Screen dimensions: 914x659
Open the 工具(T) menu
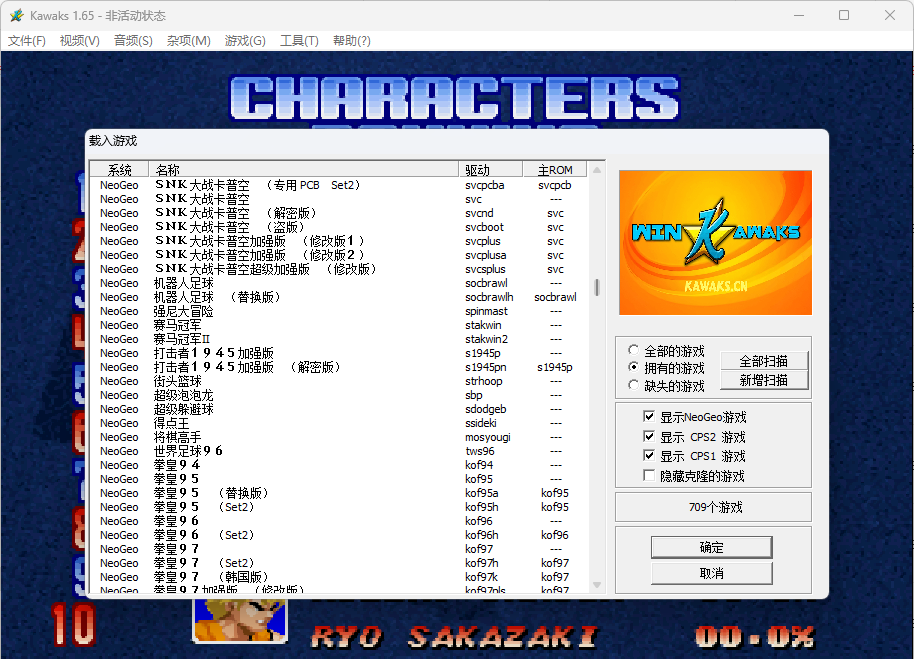click(x=299, y=41)
